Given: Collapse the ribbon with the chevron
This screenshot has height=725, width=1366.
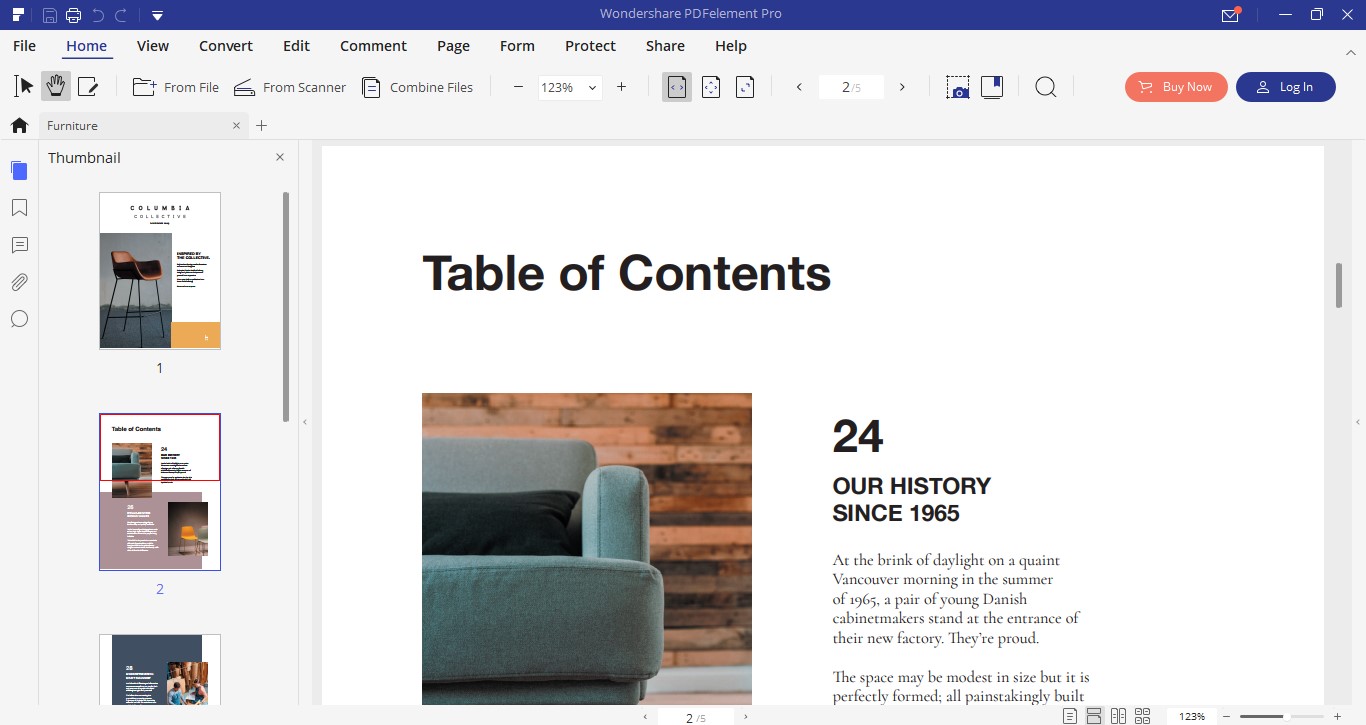Looking at the screenshot, I should coord(1351,52).
